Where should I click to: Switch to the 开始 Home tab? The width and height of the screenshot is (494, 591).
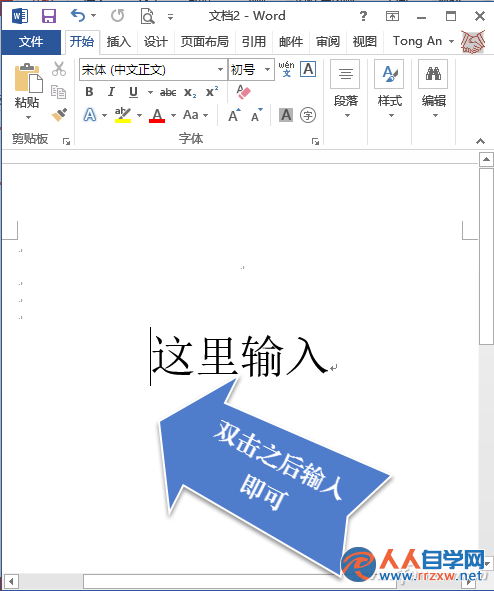pyautogui.click(x=82, y=41)
